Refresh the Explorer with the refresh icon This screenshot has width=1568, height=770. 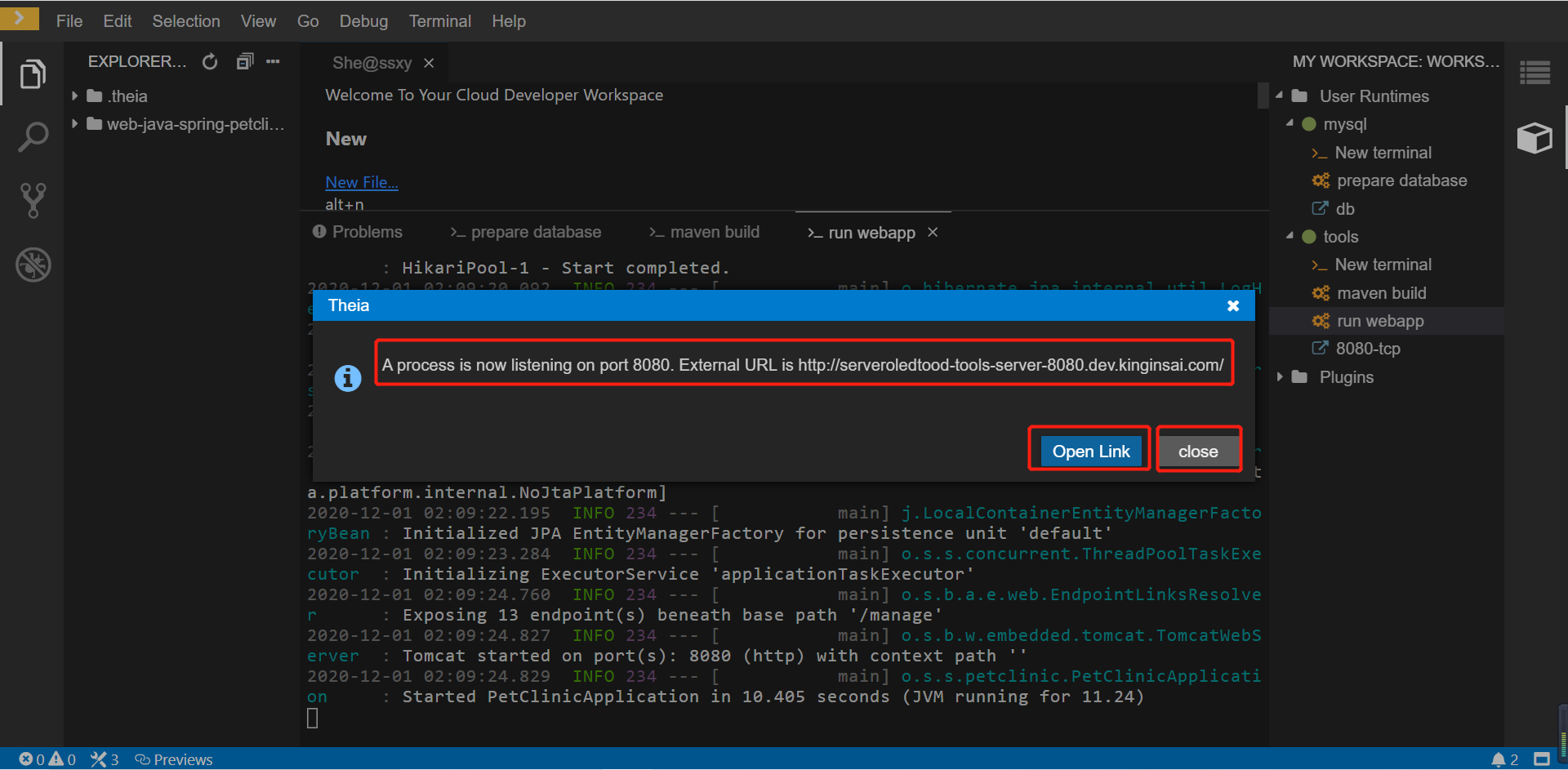(x=210, y=61)
